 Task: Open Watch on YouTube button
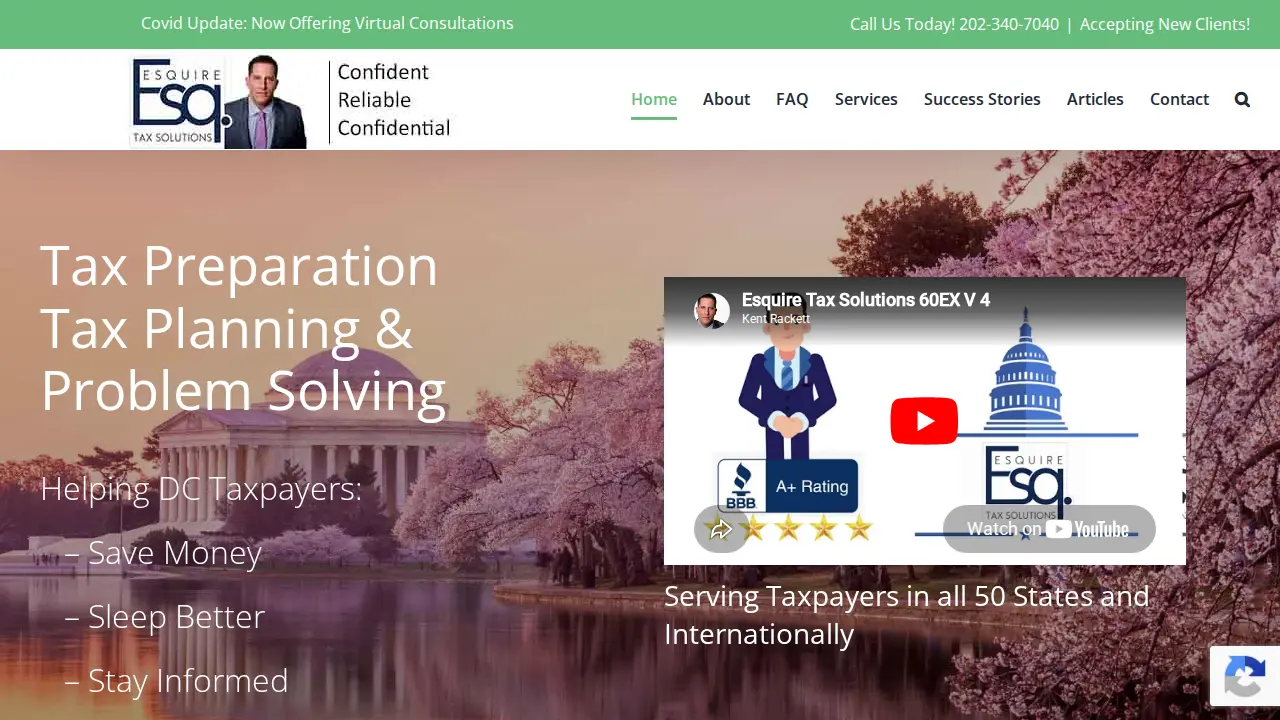[x=1049, y=529]
